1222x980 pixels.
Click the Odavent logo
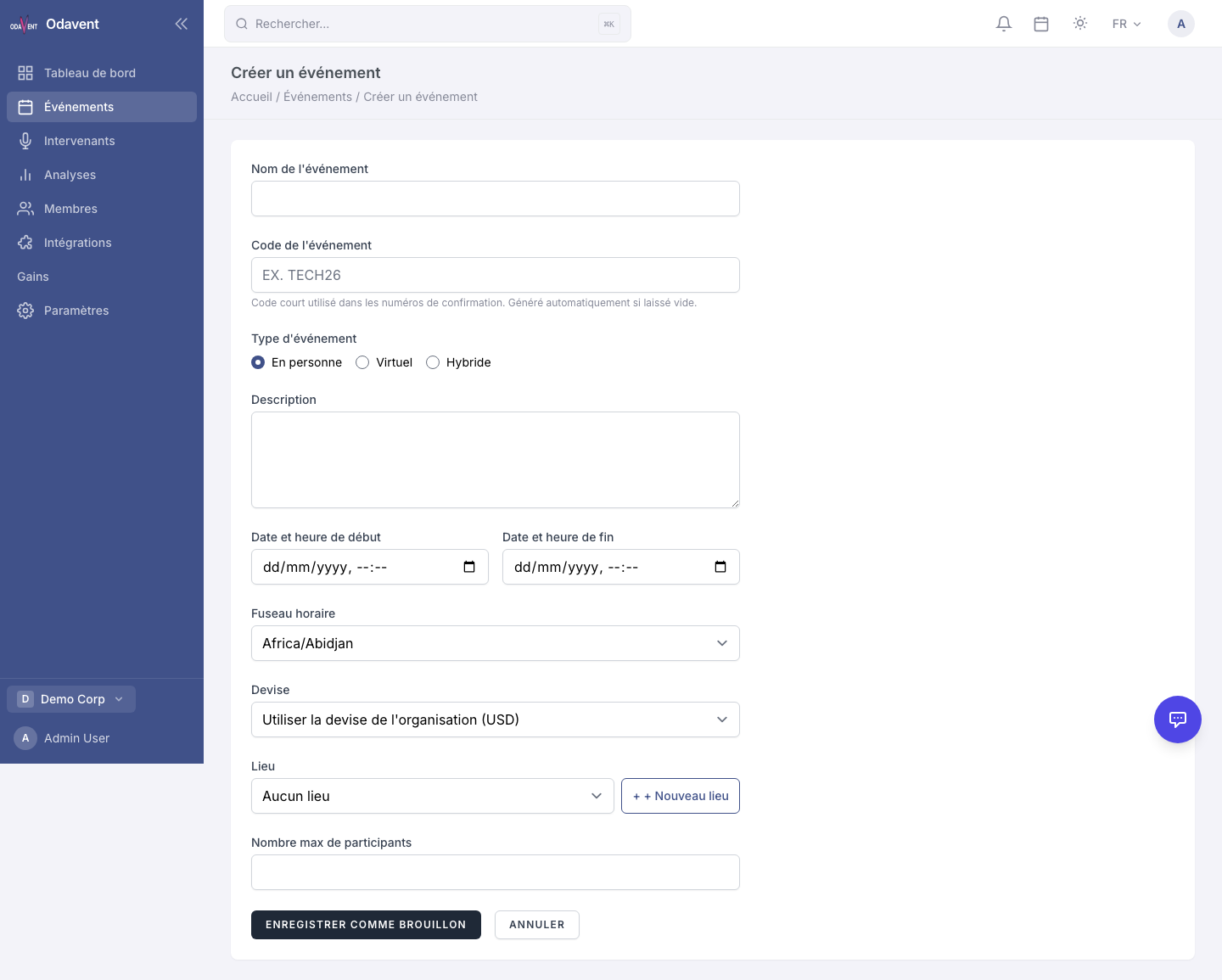coord(24,24)
